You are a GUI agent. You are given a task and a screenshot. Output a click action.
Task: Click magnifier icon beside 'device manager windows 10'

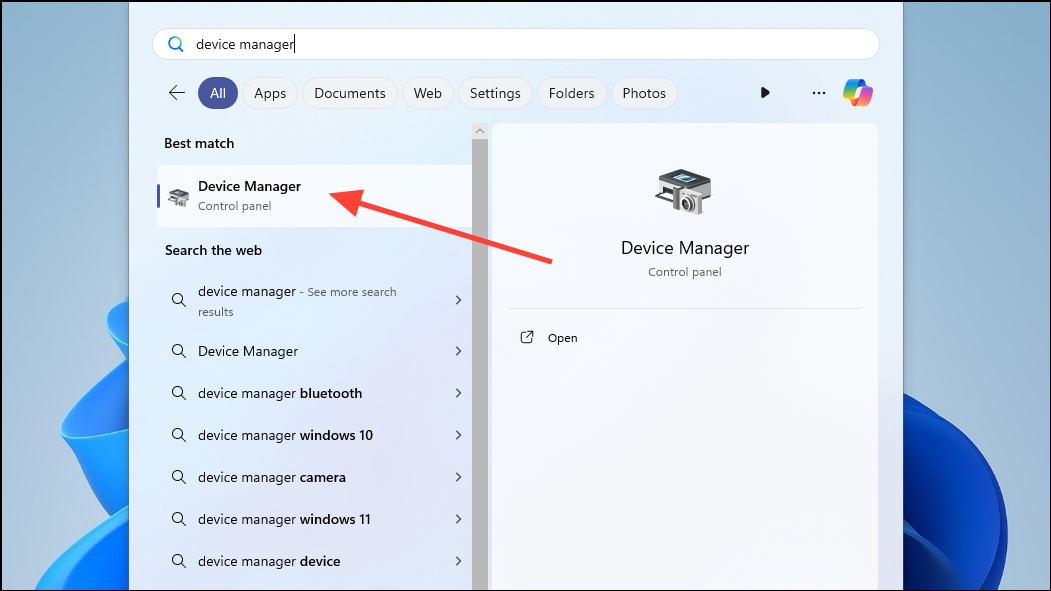(178, 435)
